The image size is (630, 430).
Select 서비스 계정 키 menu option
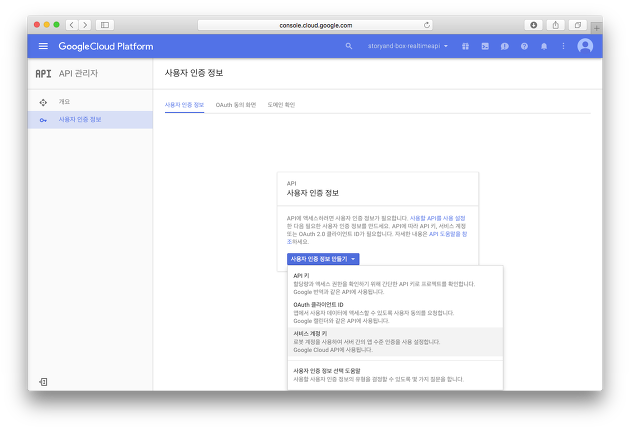pyautogui.click(x=395, y=342)
